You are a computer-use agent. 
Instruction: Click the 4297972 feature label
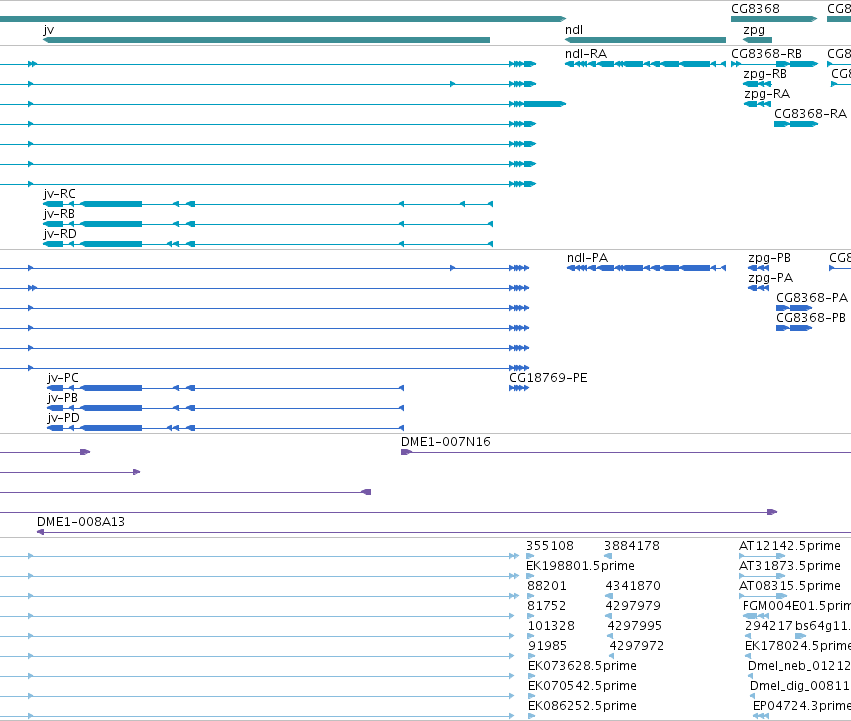click(x=636, y=646)
